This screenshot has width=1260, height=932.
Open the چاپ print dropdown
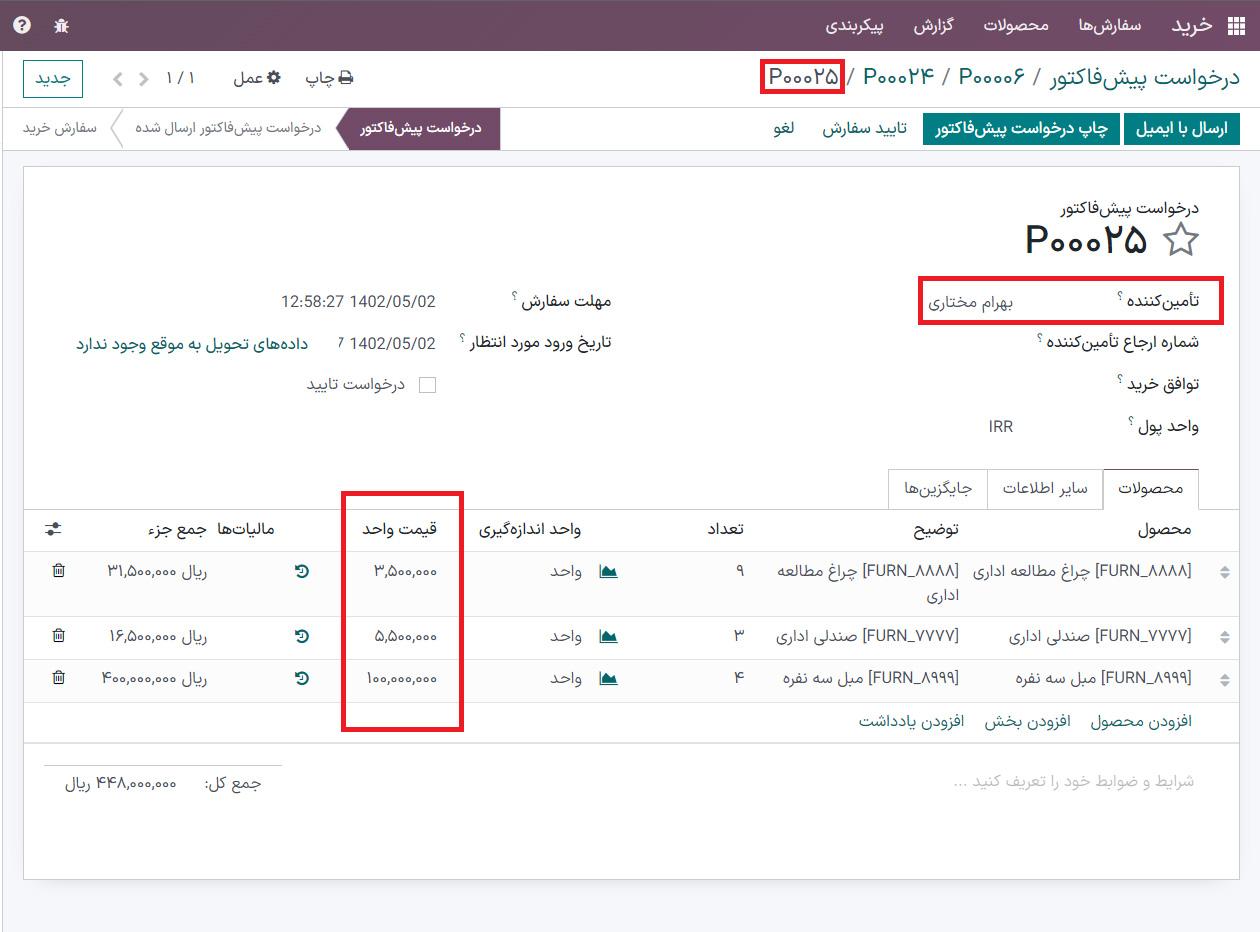pos(329,78)
